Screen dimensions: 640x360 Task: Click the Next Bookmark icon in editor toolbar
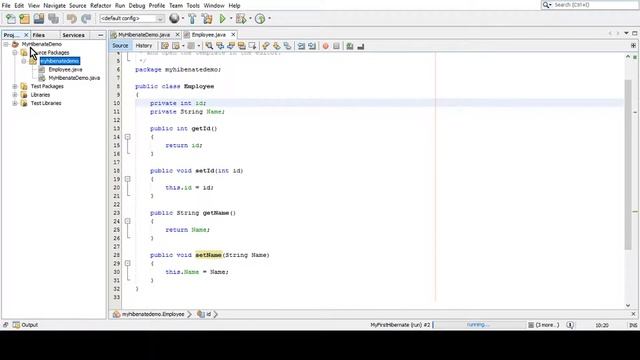coord(277,46)
